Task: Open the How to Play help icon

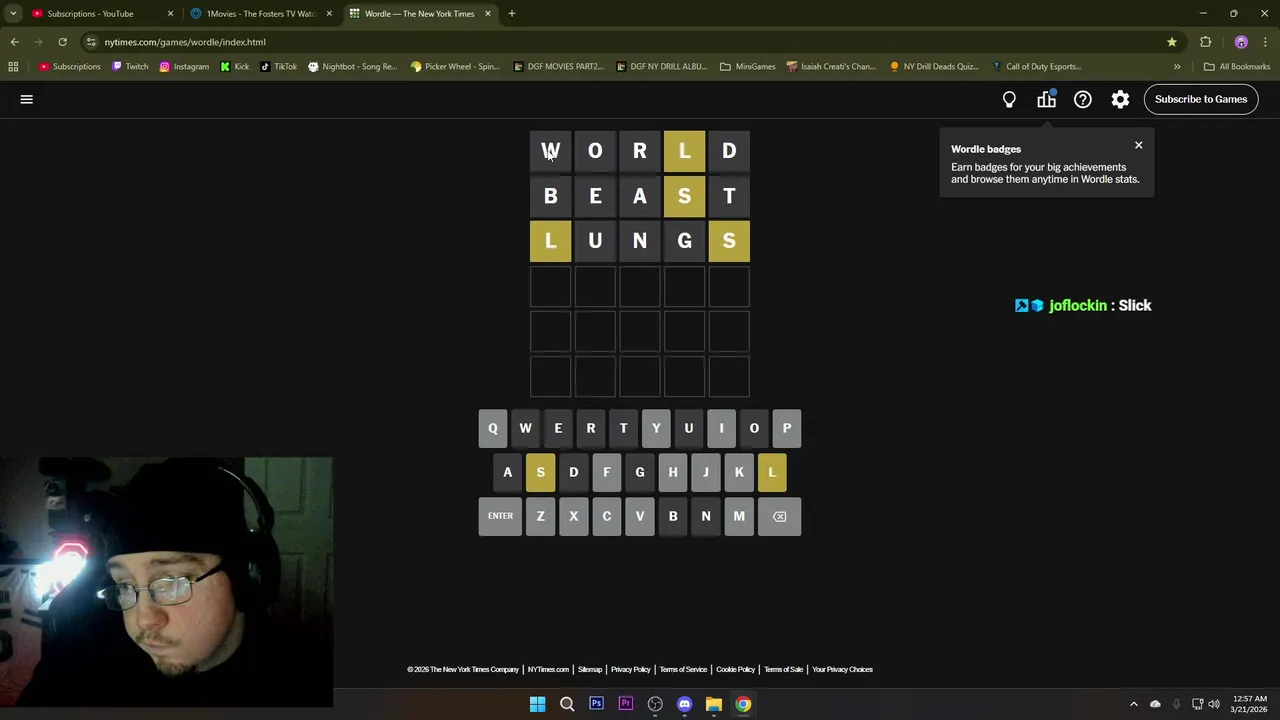Action: 1083,99
